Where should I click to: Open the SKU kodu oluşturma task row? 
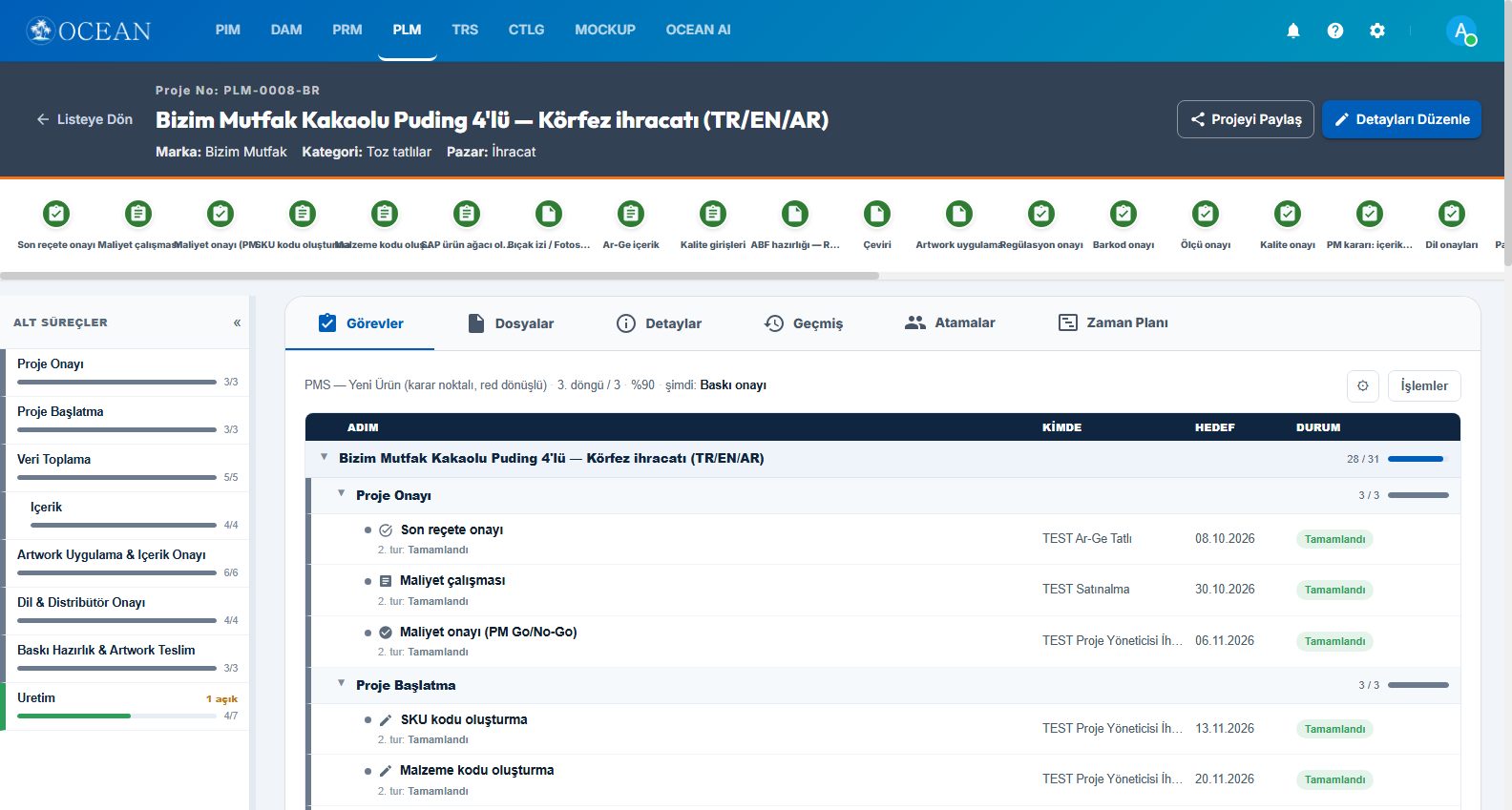885,729
